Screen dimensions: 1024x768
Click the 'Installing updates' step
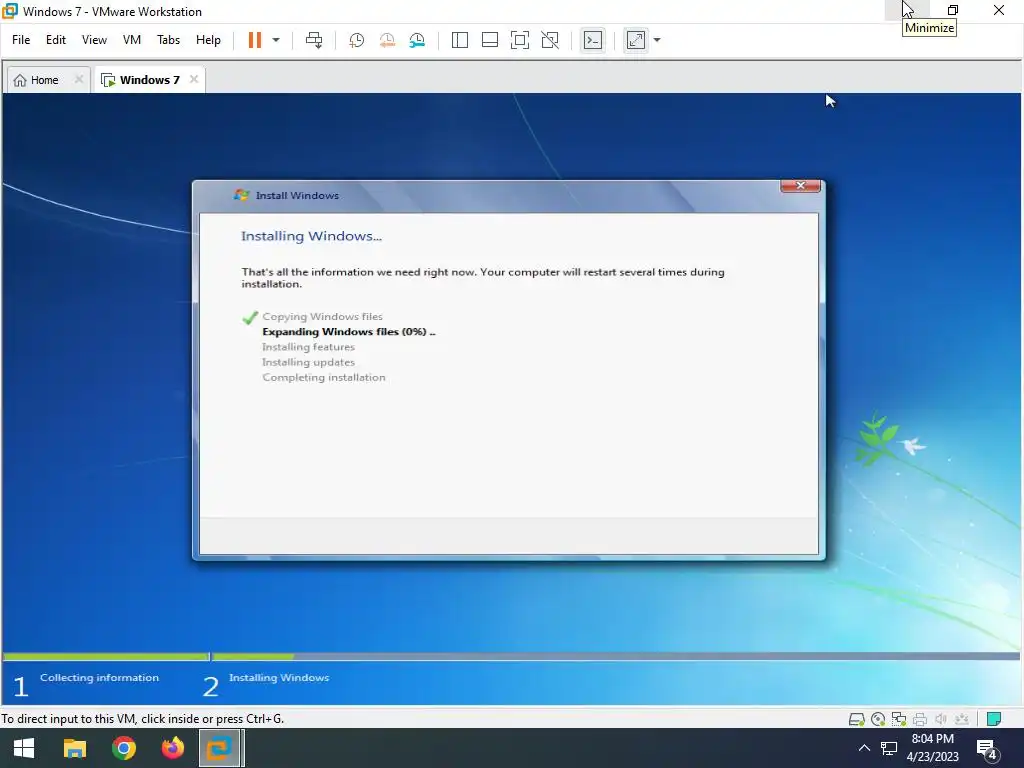[308, 362]
